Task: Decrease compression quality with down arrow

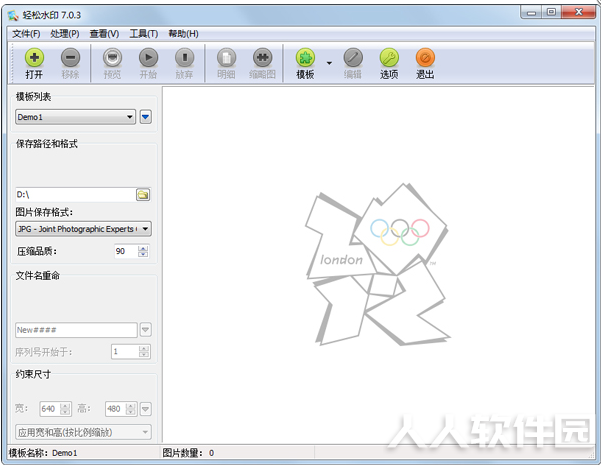Action: pos(143,254)
